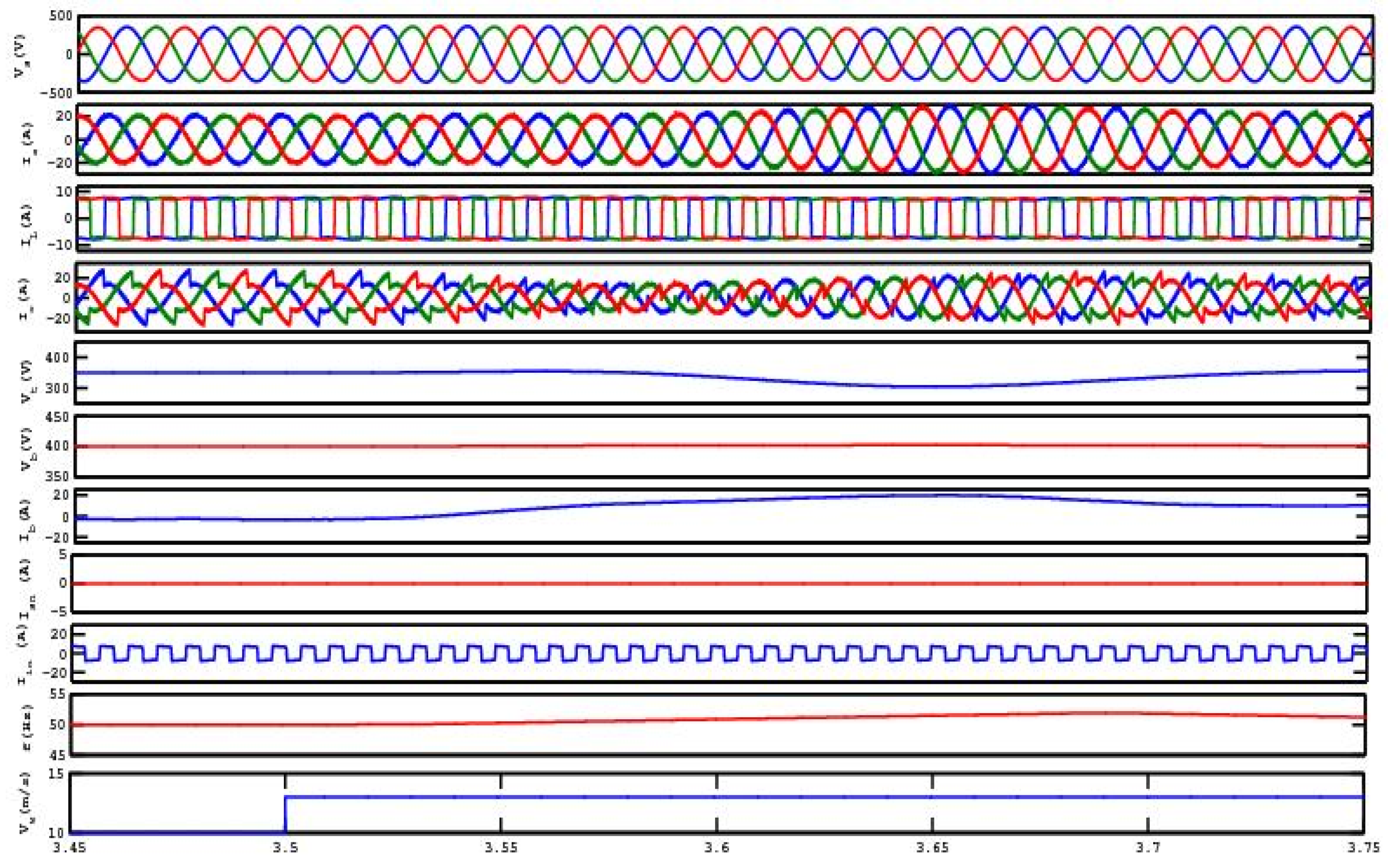1395x868 pixels.
Task: Click the 500 tick label on top subplot
Action: tap(61, 15)
